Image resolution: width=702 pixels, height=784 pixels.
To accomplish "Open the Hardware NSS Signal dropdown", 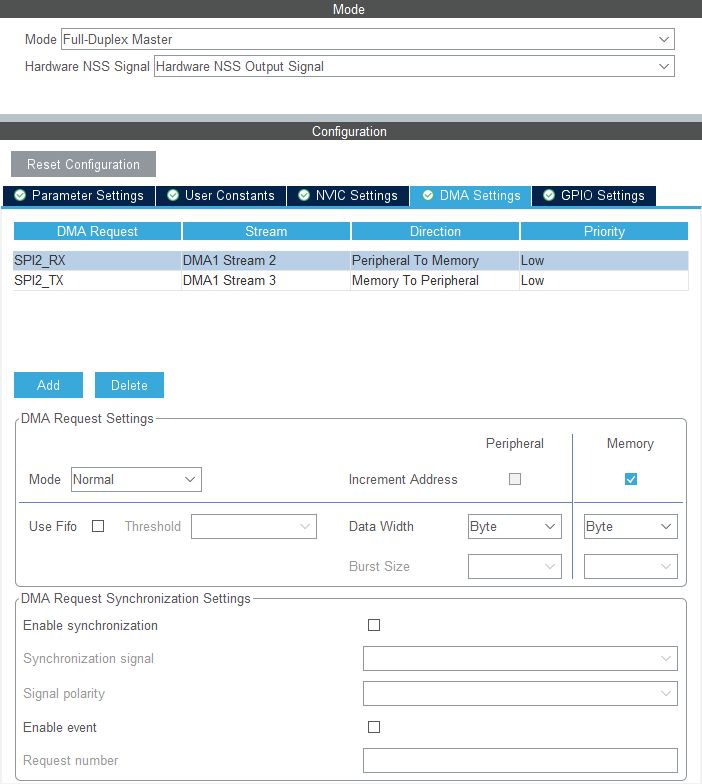I will 414,66.
